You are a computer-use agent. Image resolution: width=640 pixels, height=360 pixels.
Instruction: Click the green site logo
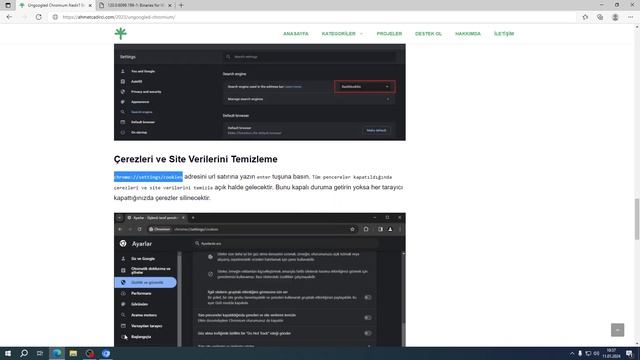tap(120, 33)
